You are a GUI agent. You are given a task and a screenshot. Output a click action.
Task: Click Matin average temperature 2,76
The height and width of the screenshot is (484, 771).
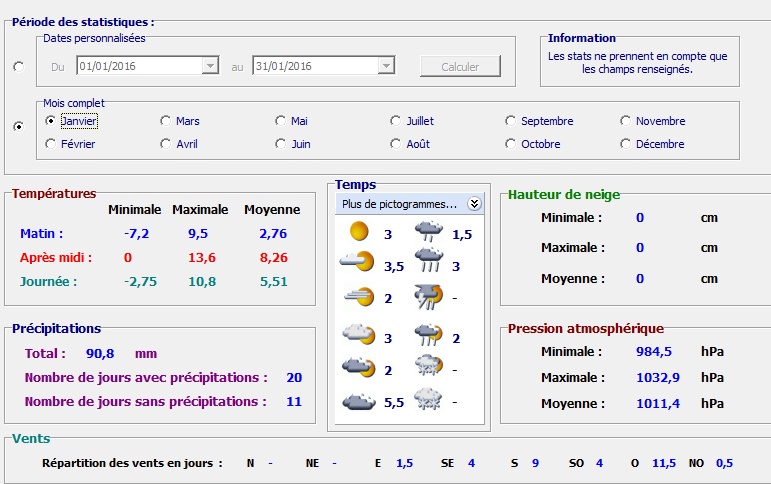coord(273,234)
